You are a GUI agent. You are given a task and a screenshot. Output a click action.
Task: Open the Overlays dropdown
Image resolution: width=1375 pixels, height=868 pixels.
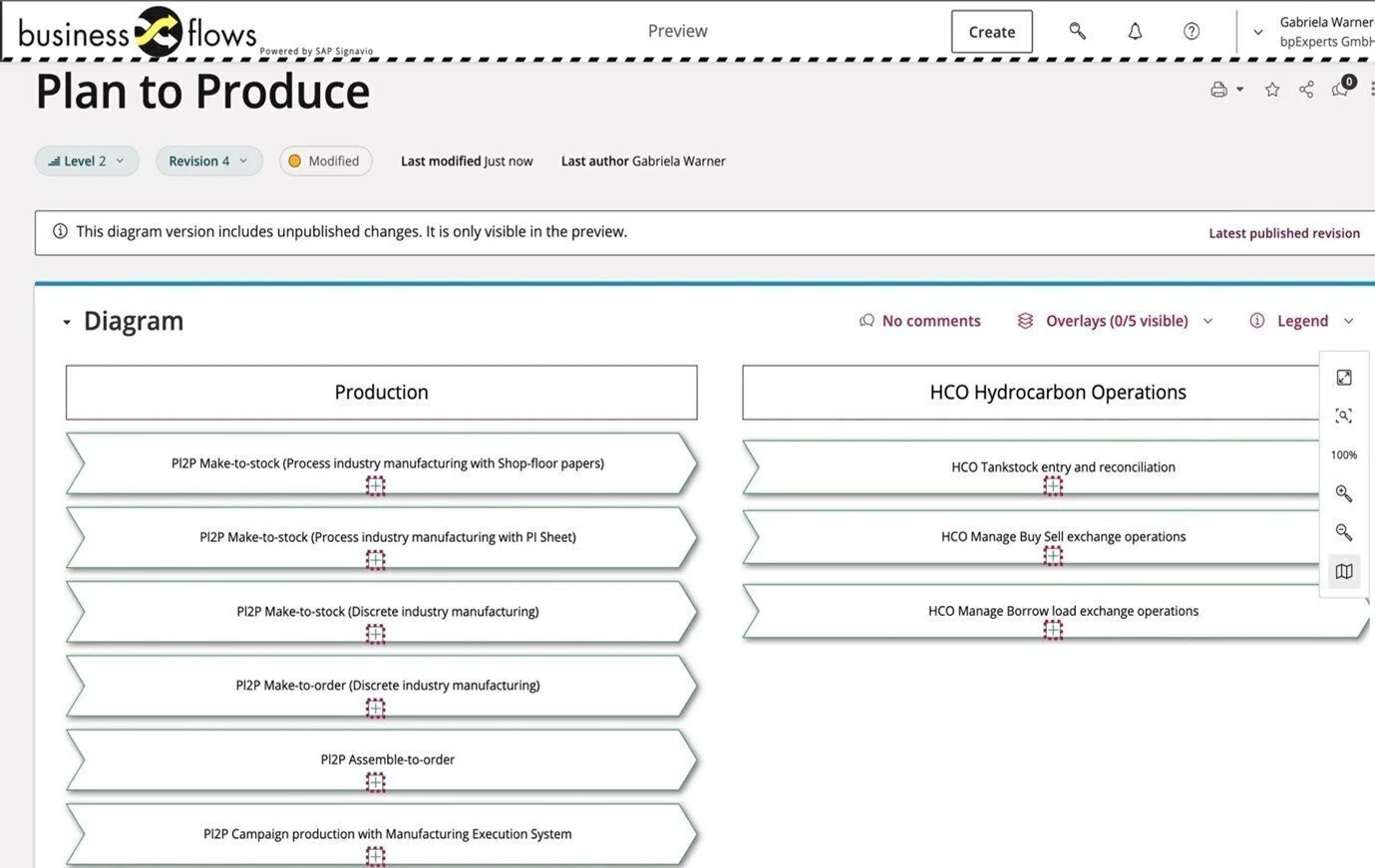(1115, 320)
